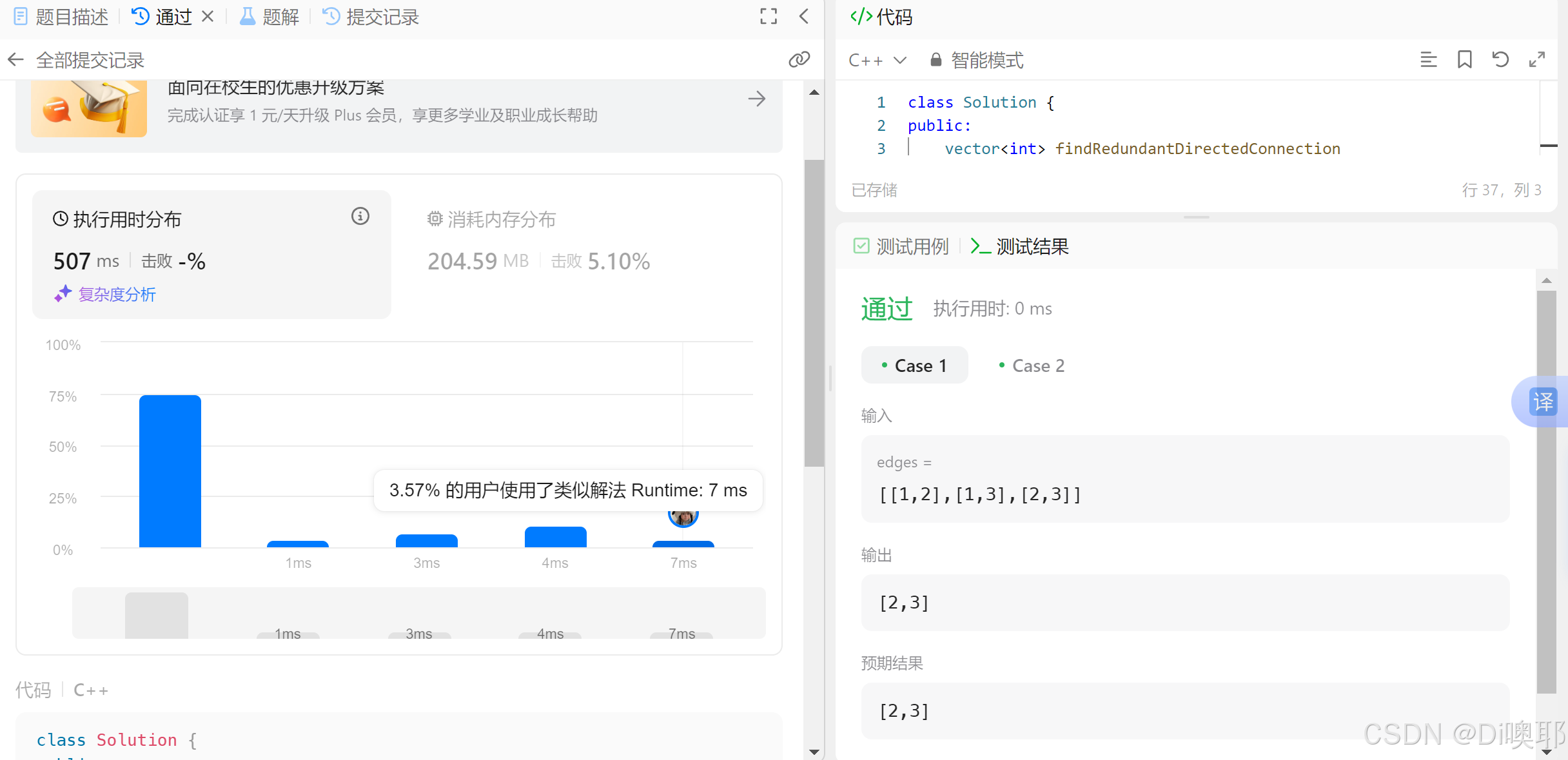The image size is (1568, 760).
Task: Reset the code to default template
Action: click(1500, 59)
